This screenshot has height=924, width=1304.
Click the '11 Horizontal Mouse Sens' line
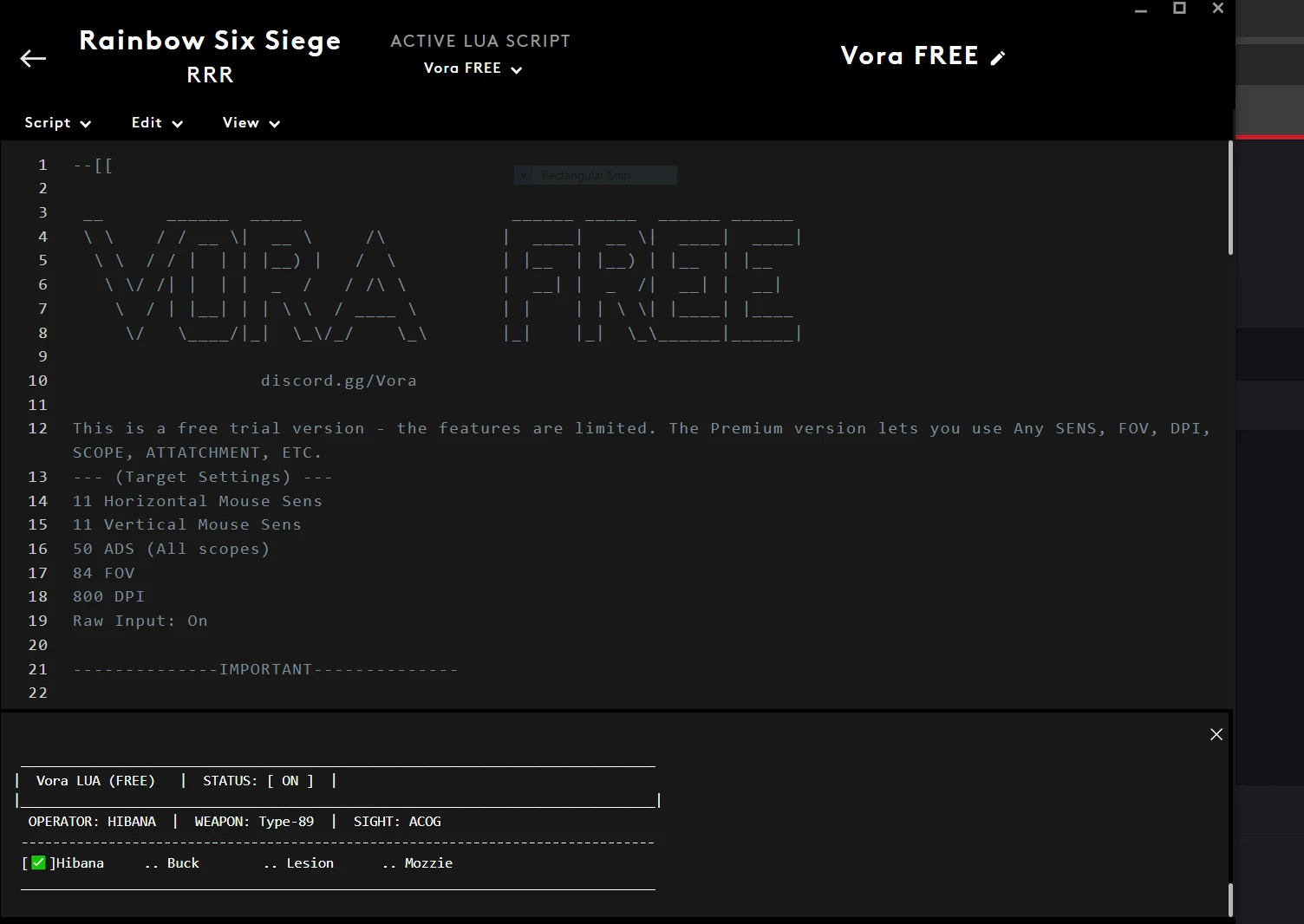point(197,501)
